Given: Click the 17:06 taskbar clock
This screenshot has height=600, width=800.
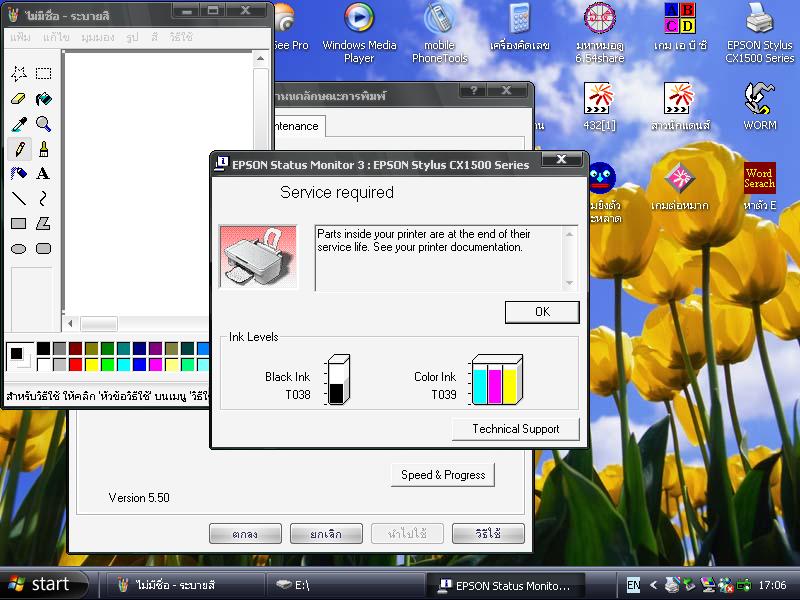Looking at the screenshot, I should tap(772, 585).
